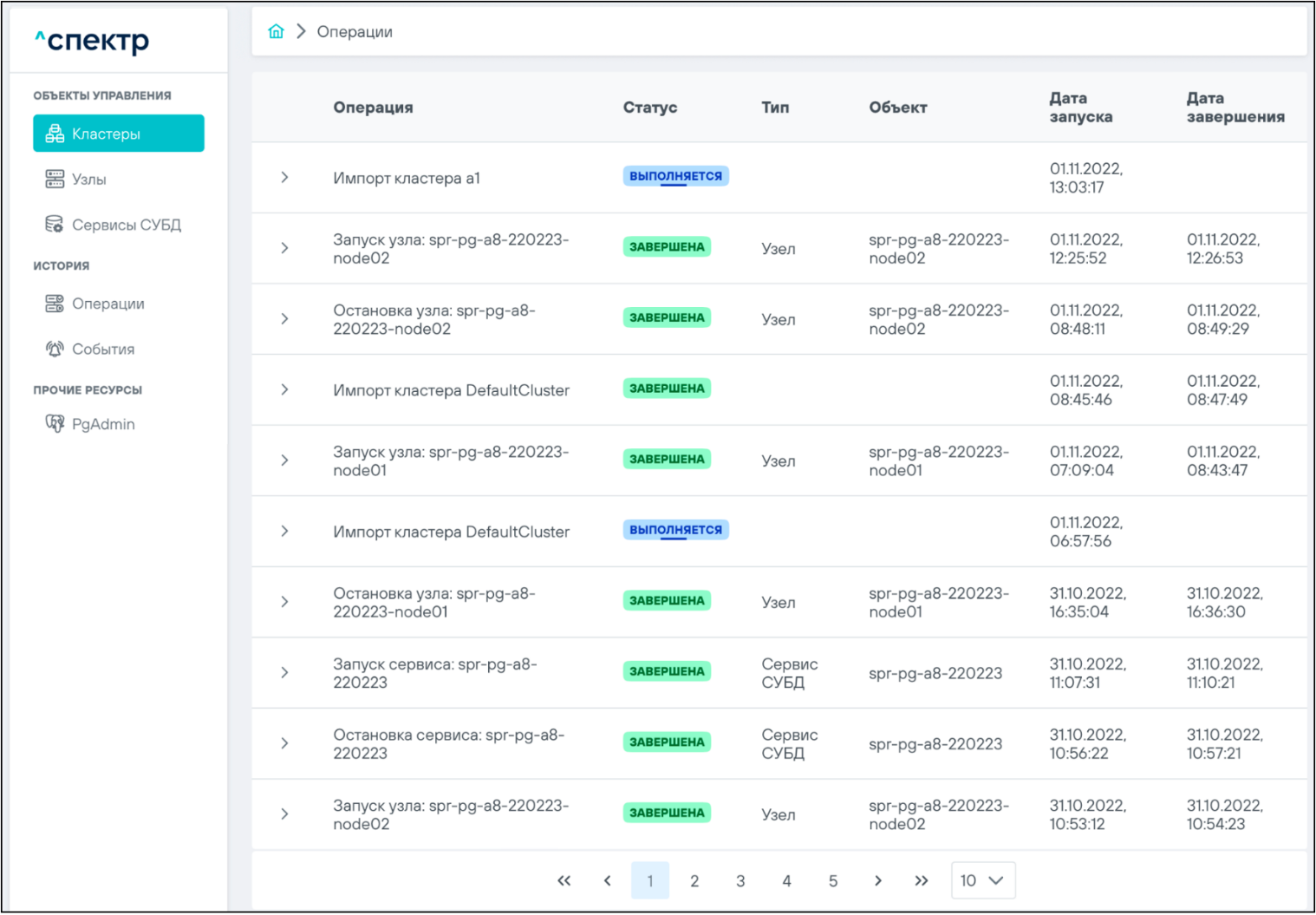Expand the Импорт кластера a1 row
Screen dimensions: 1316x915
[284, 178]
